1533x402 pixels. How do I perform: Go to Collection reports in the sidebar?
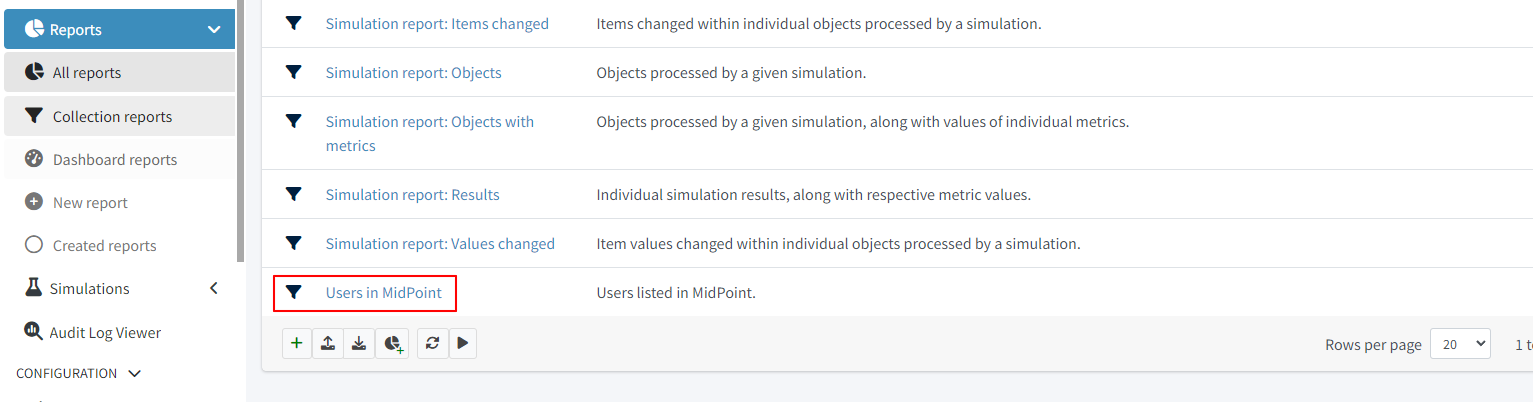click(x=112, y=117)
